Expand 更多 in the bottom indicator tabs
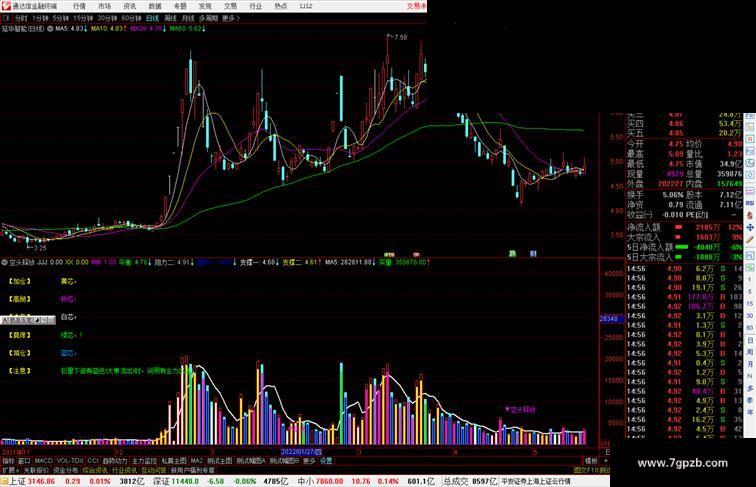Image resolution: width=756 pixels, height=487 pixels. pos(309,461)
